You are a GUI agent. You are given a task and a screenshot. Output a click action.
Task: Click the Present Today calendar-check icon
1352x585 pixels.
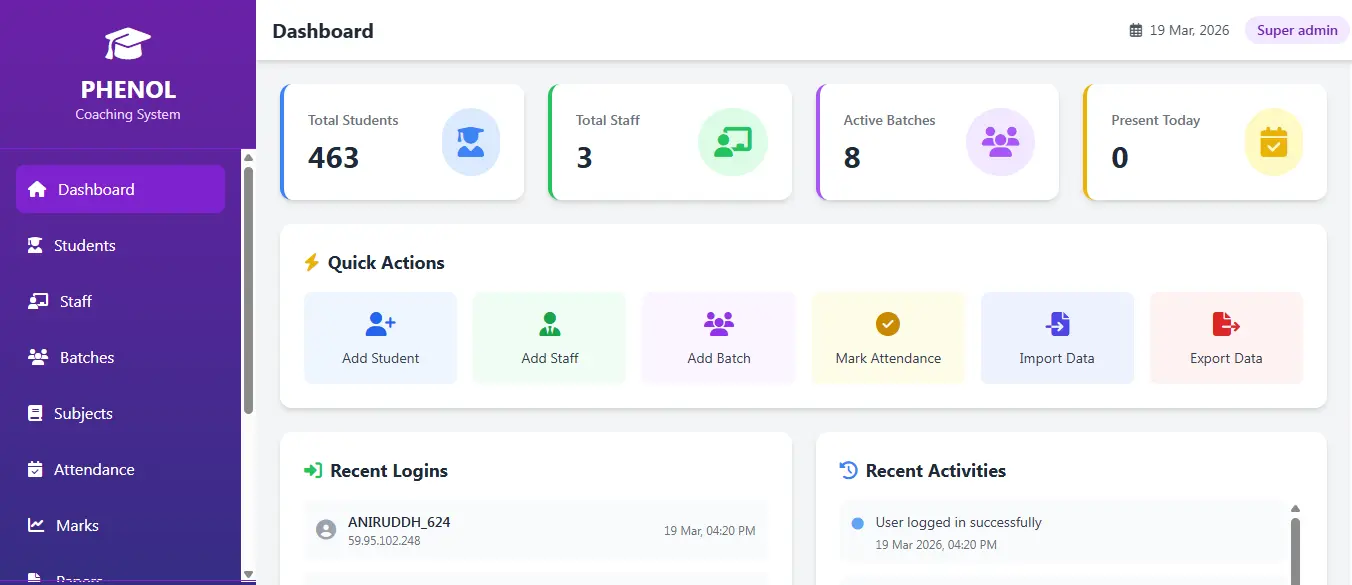[1273, 142]
